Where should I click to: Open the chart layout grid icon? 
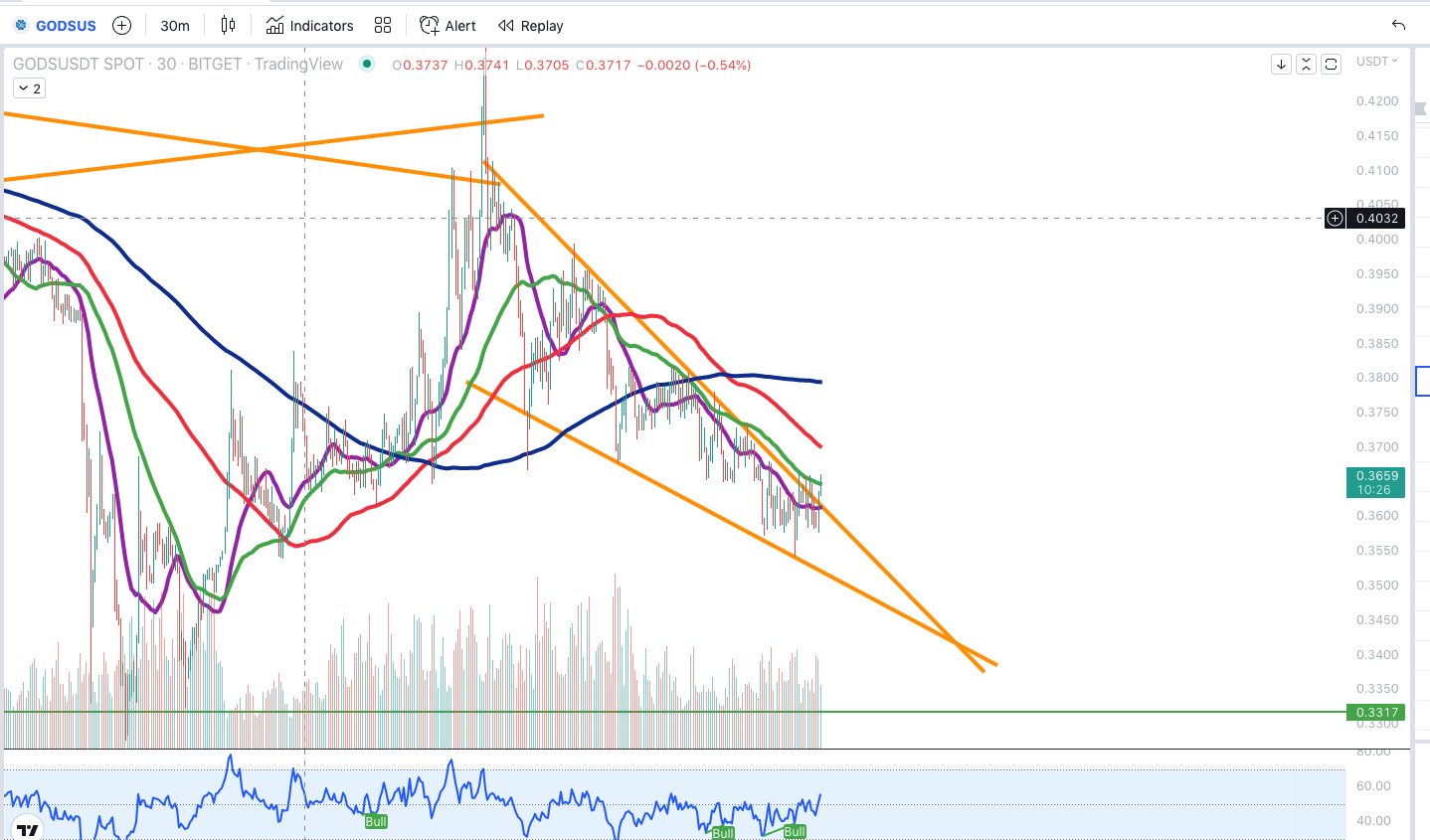(383, 25)
